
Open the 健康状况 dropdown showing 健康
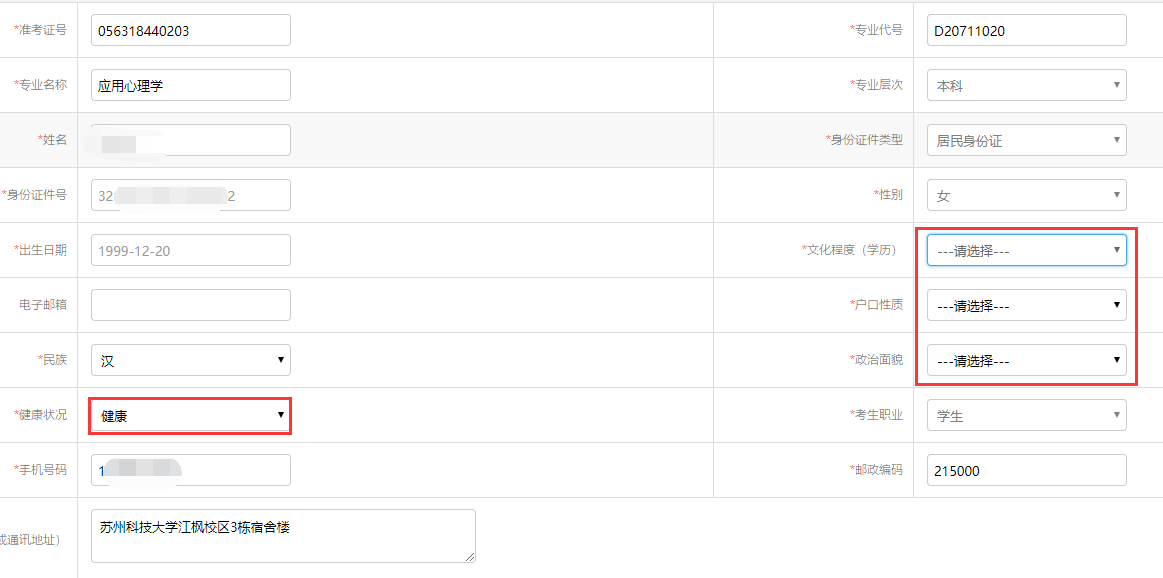(191, 416)
